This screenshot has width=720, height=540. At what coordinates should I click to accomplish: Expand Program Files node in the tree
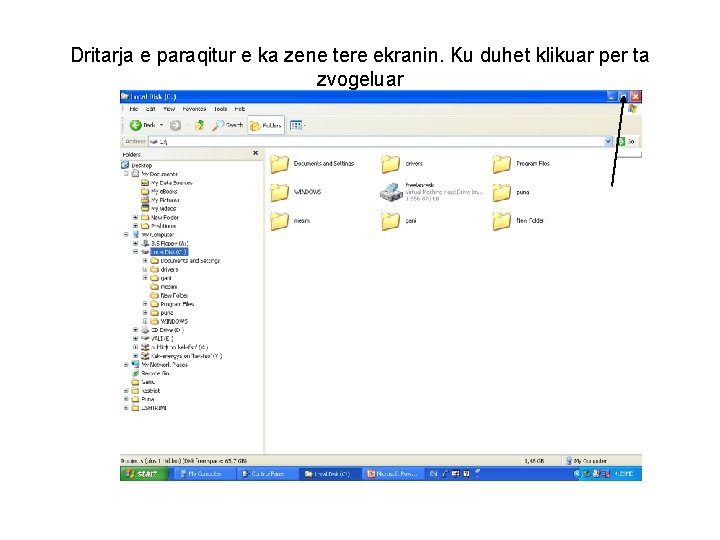click(145, 304)
